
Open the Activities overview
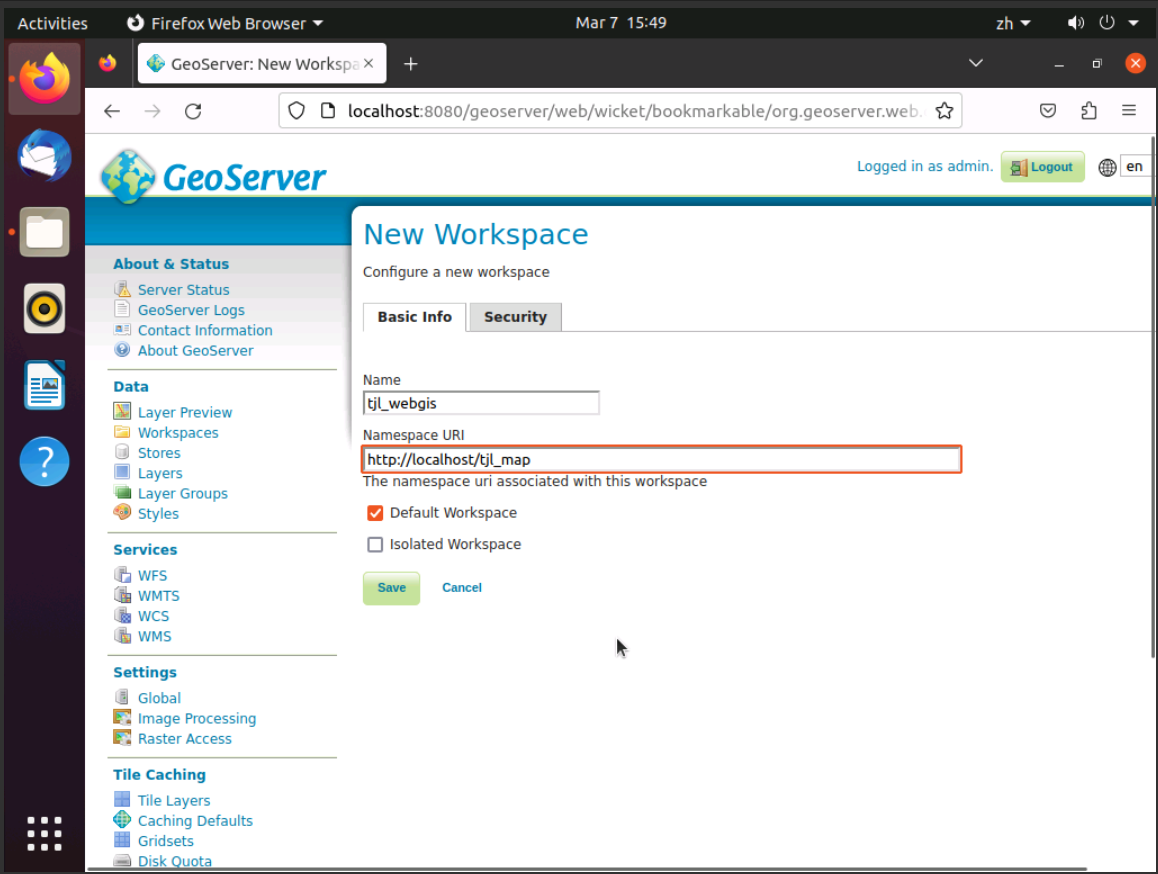[52, 23]
